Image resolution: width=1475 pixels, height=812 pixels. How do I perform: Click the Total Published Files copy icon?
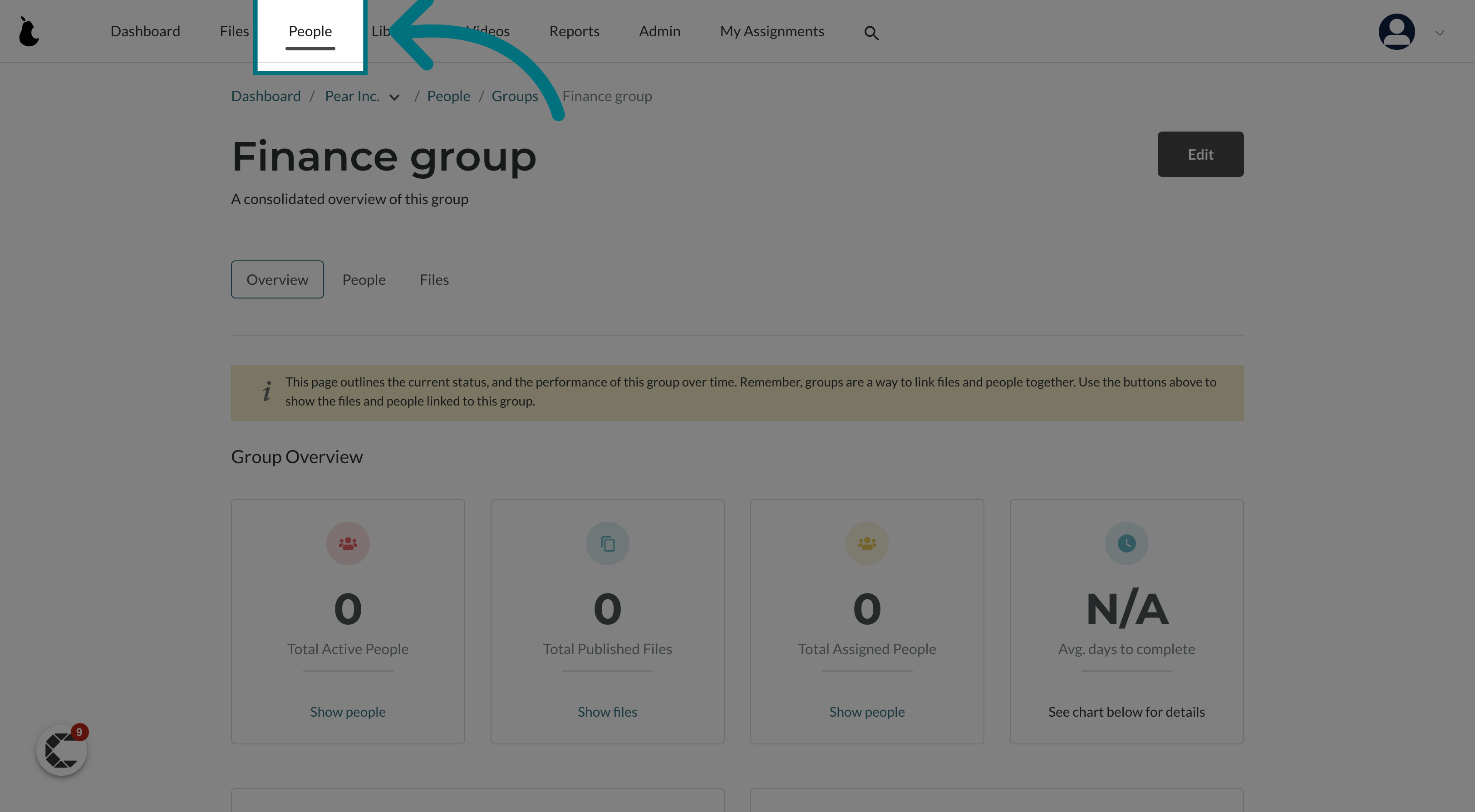coord(607,543)
